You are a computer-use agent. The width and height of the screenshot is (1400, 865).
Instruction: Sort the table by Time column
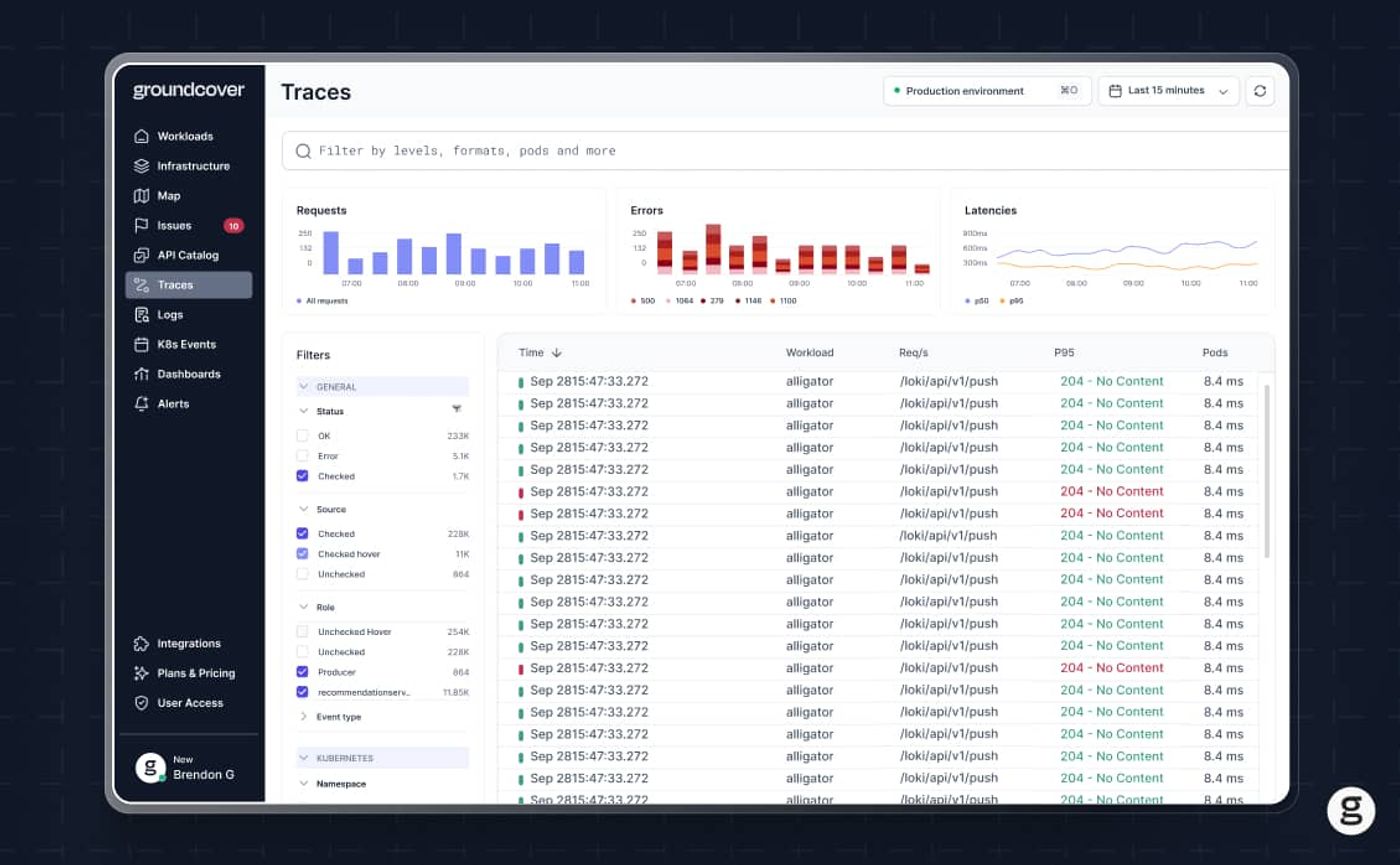click(x=541, y=353)
